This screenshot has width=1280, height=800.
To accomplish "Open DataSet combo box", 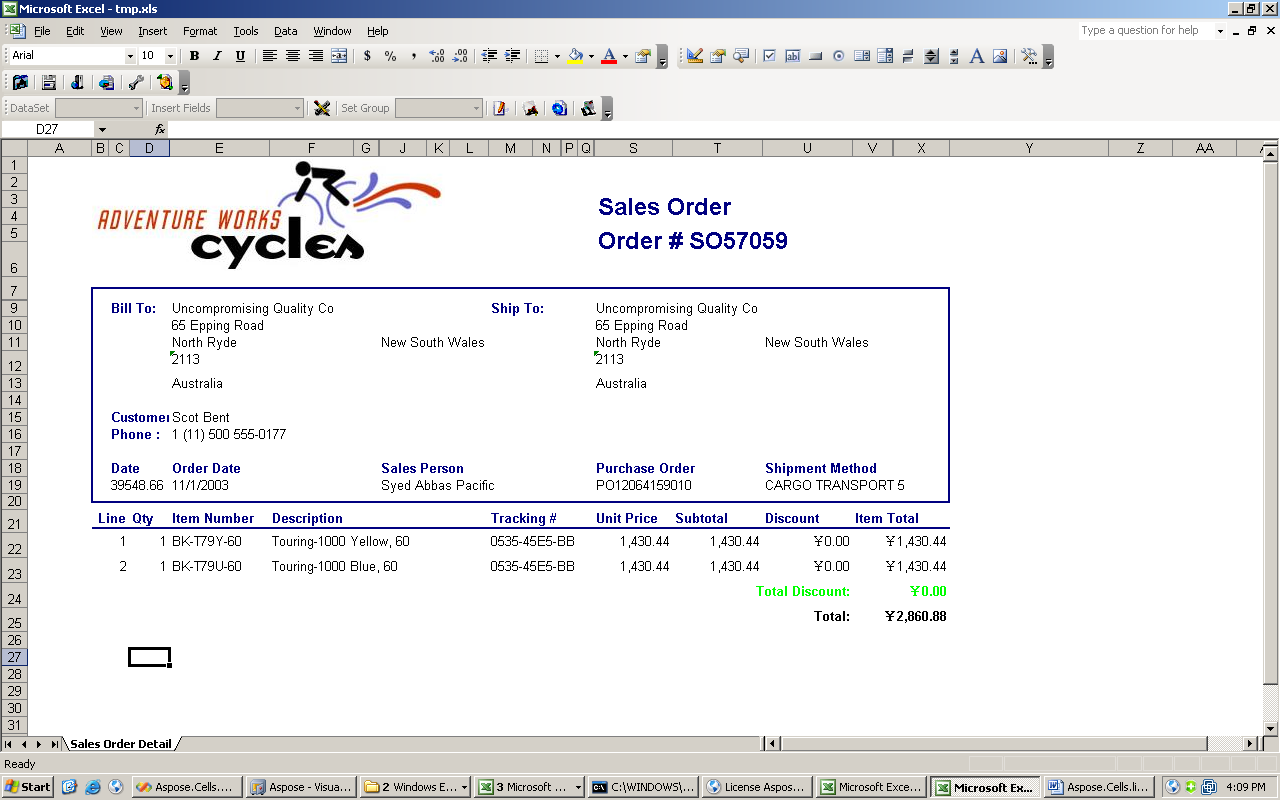I will pos(99,108).
